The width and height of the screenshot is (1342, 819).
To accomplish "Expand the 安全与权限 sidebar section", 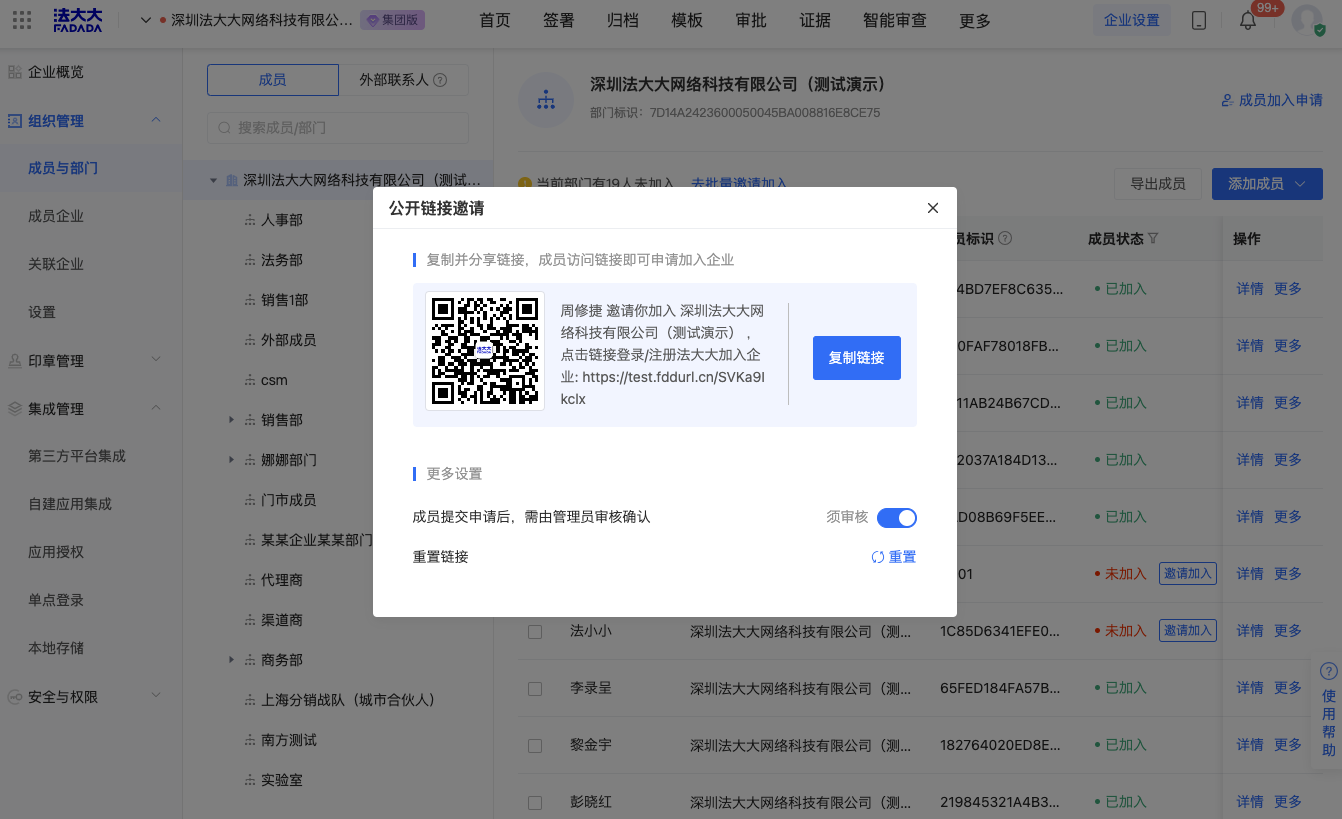I will 156,696.
